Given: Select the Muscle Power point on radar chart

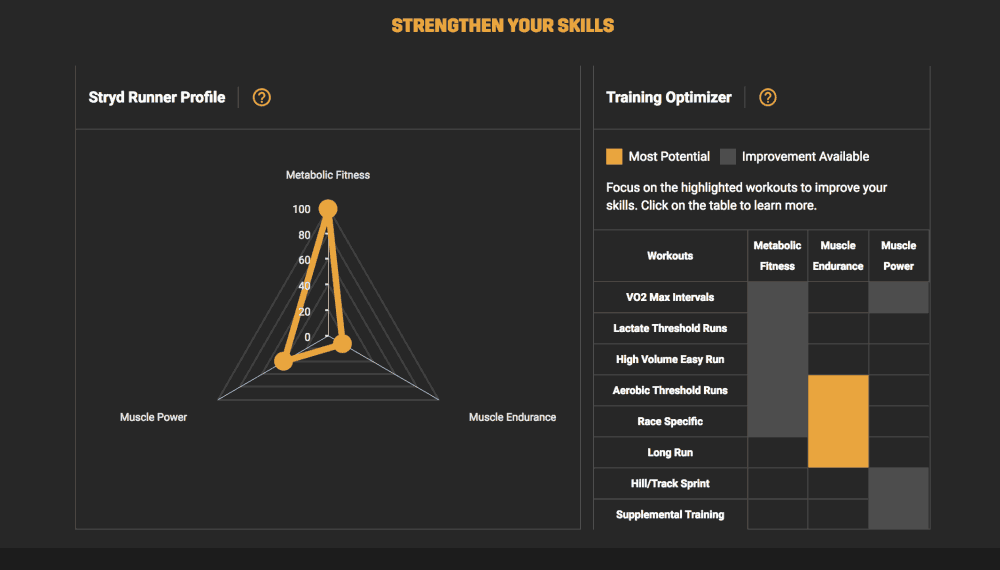Looking at the screenshot, I should 283,362.
